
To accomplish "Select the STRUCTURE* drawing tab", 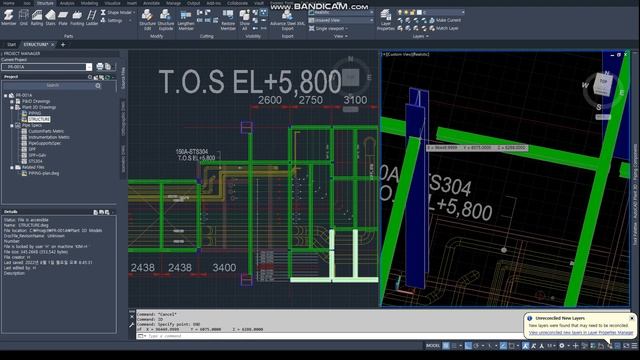I will pos(36,44).
